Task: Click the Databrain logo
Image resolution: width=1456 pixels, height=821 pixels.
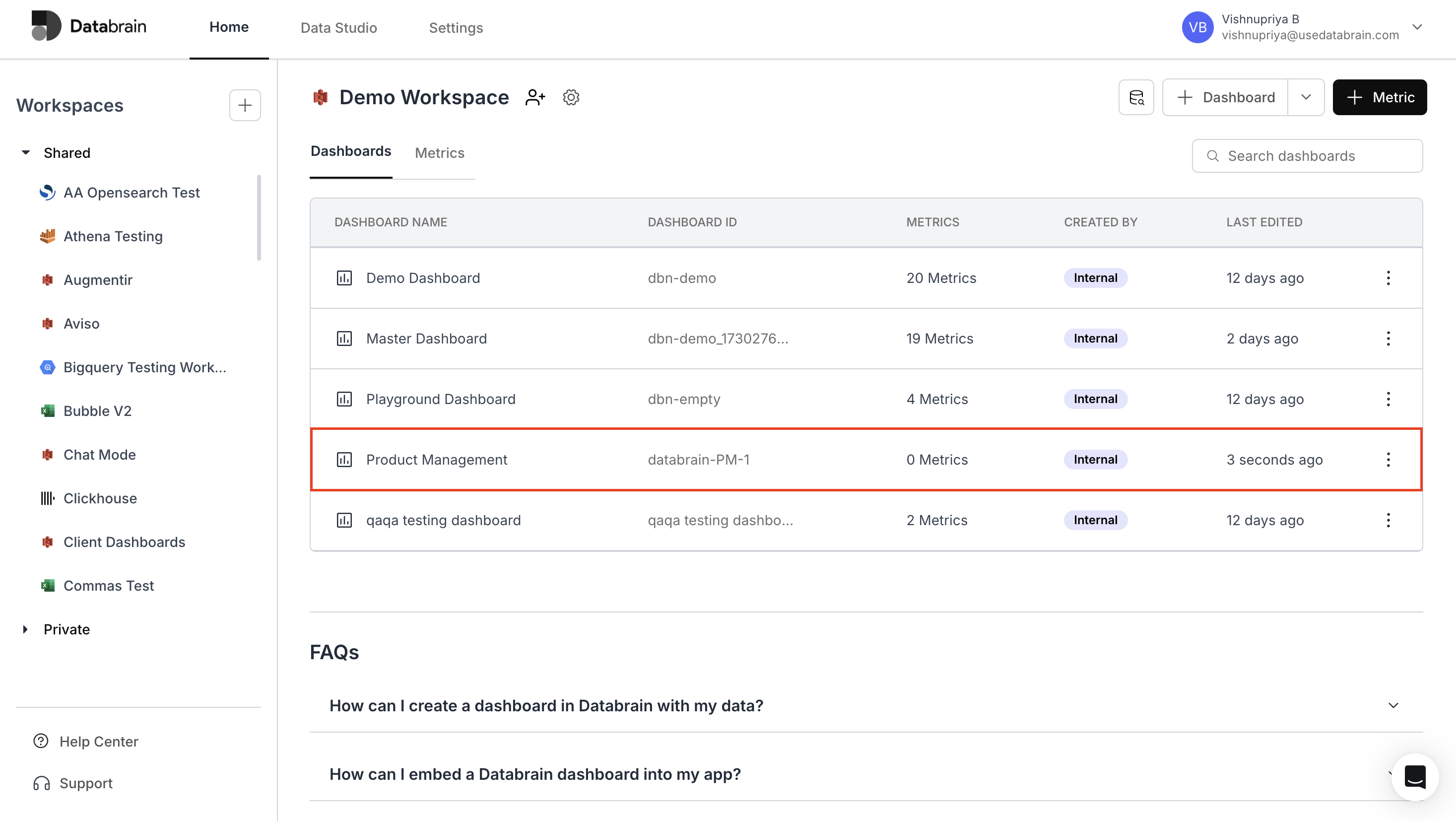Action: pos(89,25)
